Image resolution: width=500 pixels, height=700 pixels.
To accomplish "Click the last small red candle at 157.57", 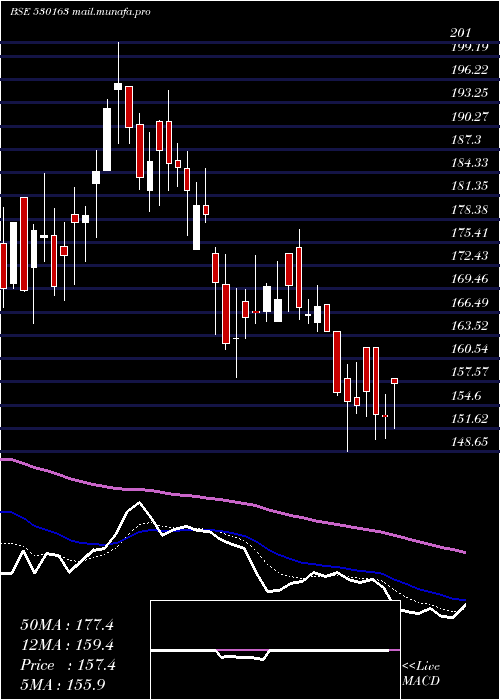I will click(x=395, y=381).
